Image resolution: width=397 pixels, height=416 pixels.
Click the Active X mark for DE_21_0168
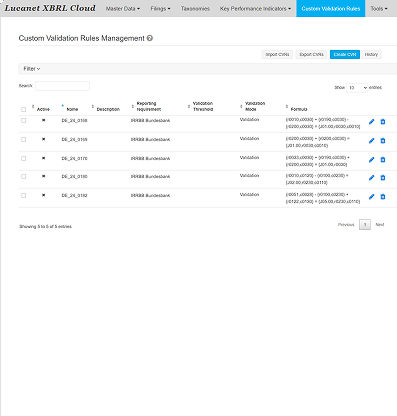pos(43,120)
